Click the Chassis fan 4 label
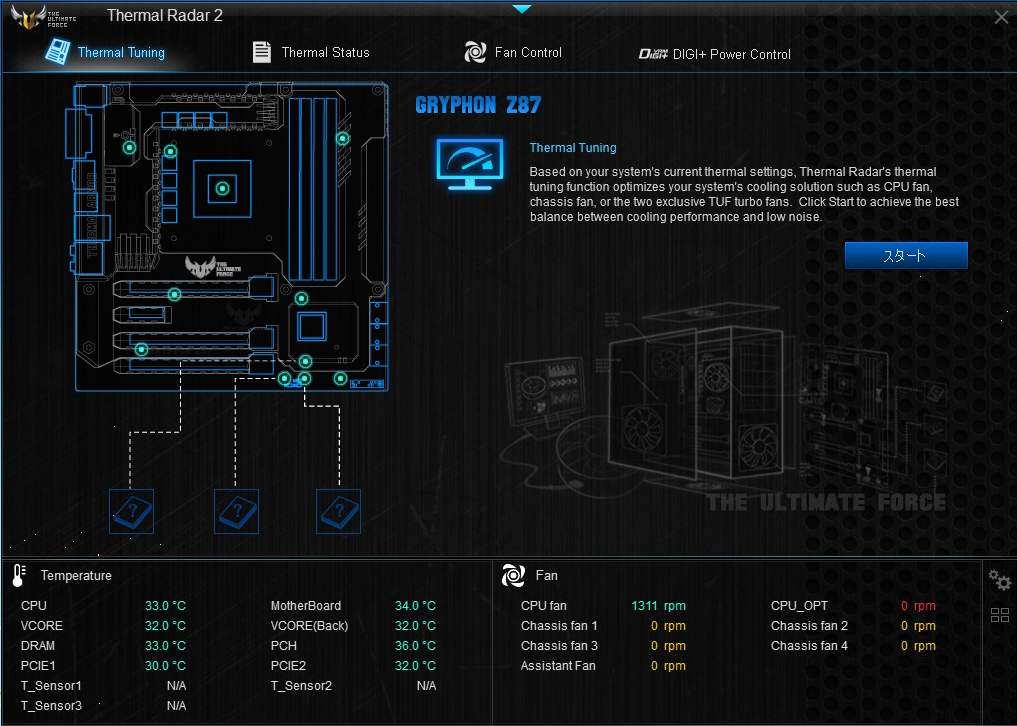This screenshot has height=726, width=1017. point(809,646)
